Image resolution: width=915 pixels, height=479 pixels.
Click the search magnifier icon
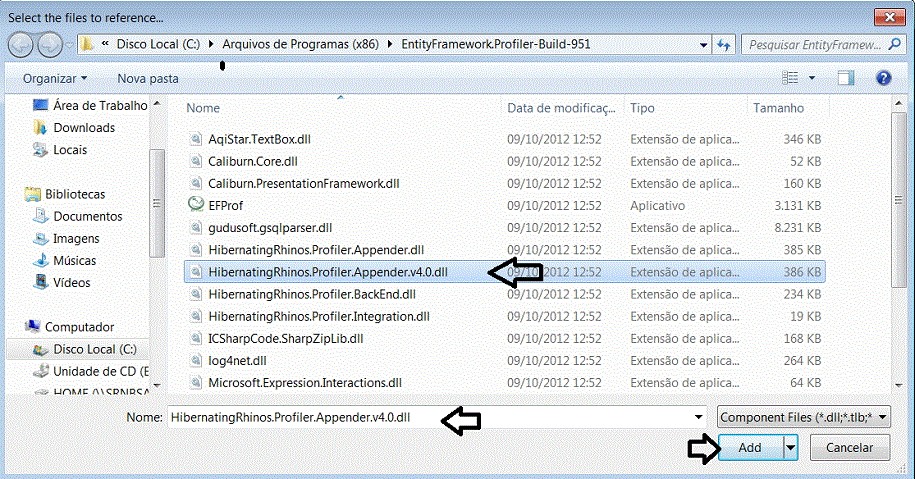tap(894, 44)
